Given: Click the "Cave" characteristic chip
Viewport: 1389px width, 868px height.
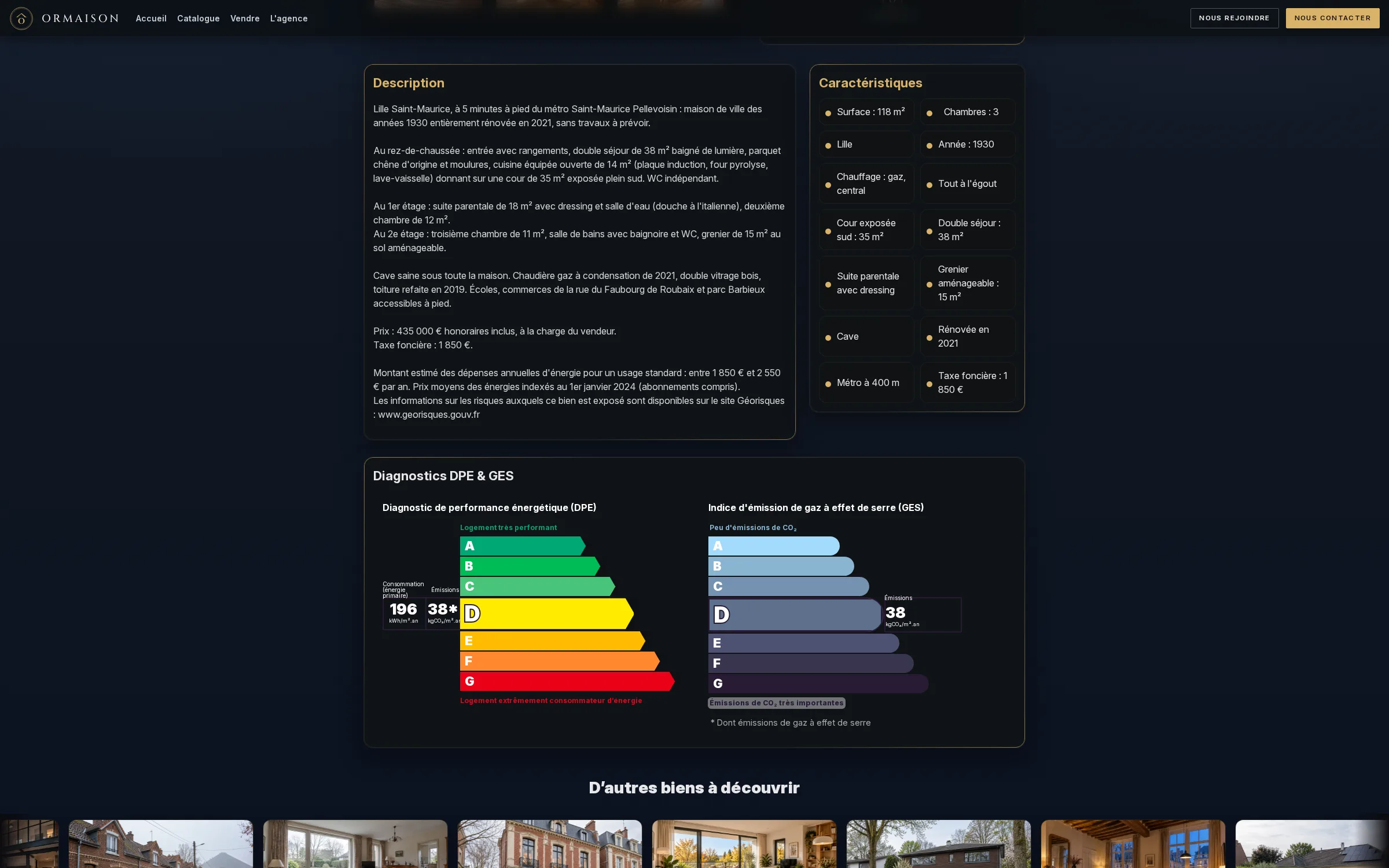Looking at the screenshot, I should pos(866,336).
